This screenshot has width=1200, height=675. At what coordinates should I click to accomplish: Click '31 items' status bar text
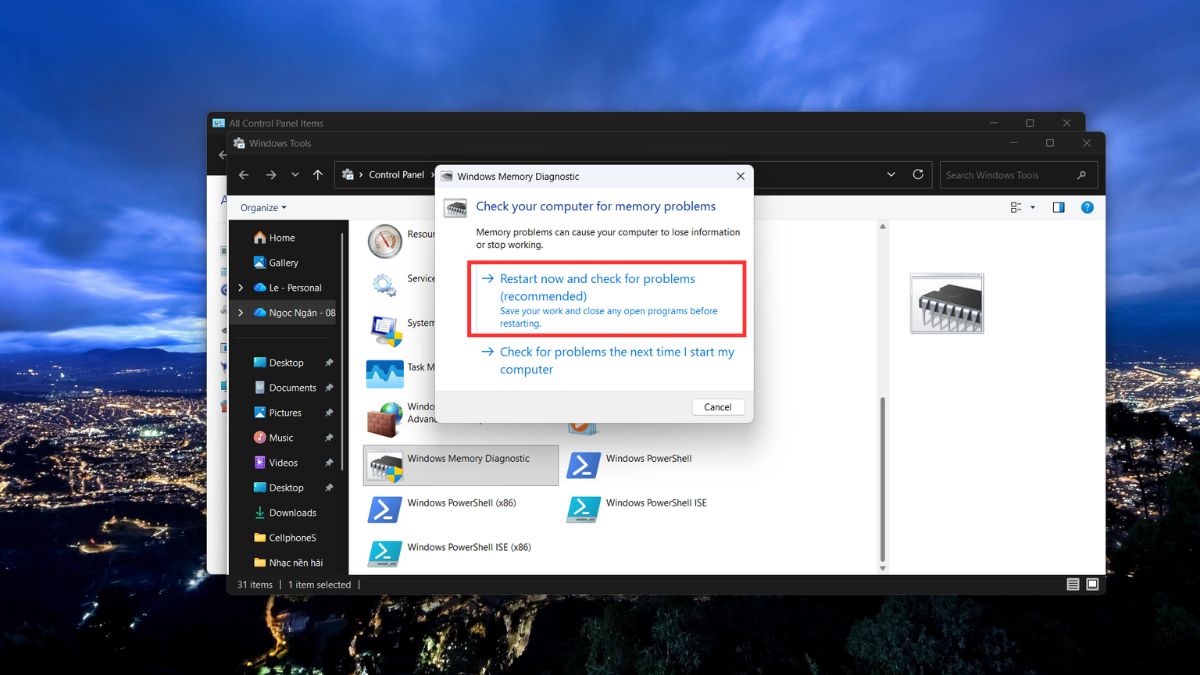tap(254, 585)
